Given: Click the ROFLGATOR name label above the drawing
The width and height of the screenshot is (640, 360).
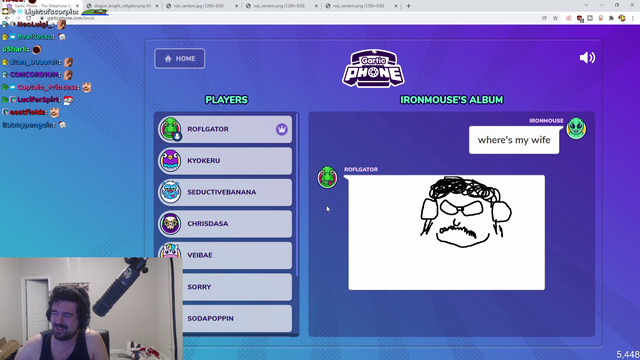Looking at the screenshot, I should (x=361, y=169).
